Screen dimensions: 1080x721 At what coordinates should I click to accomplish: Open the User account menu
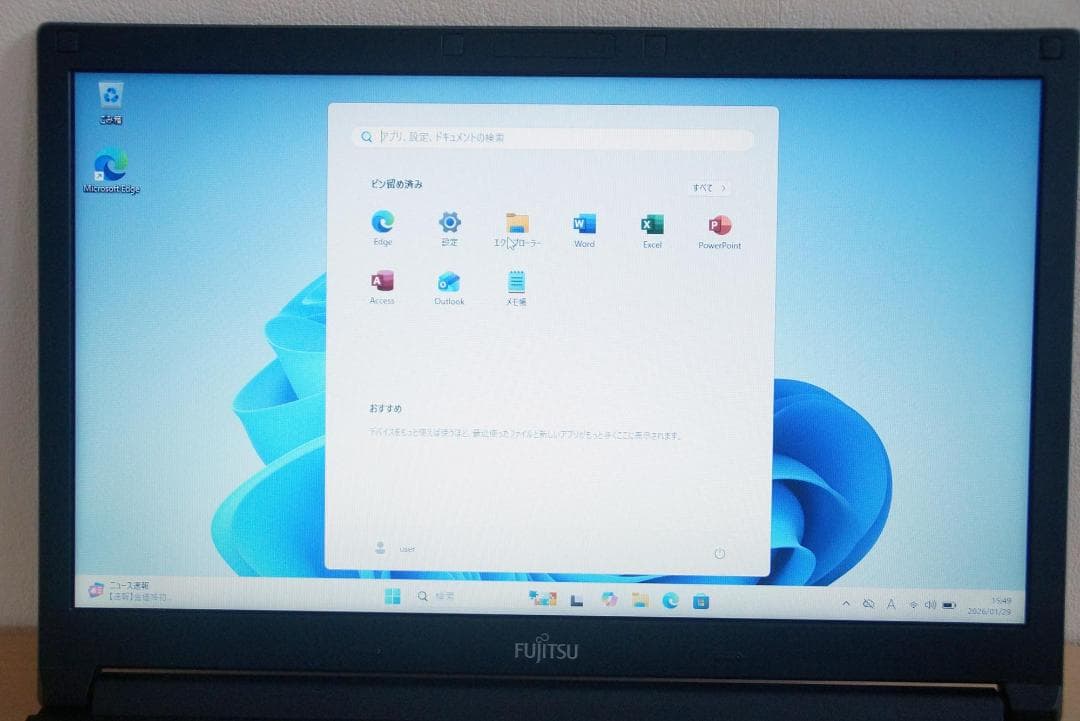(x=392, y=548)
